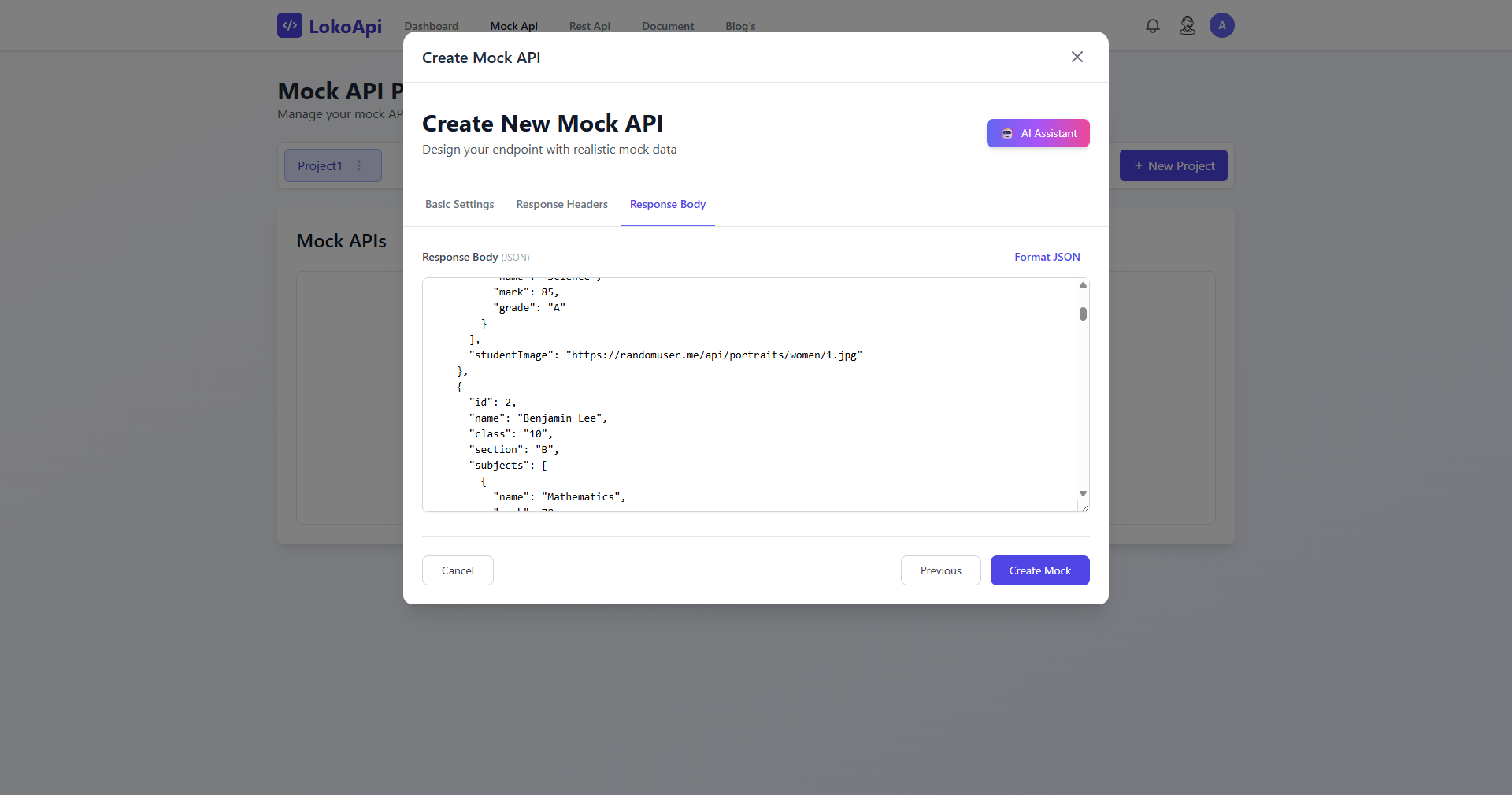
Task: Click the "mark": 85 line
Action: point(526,292)
